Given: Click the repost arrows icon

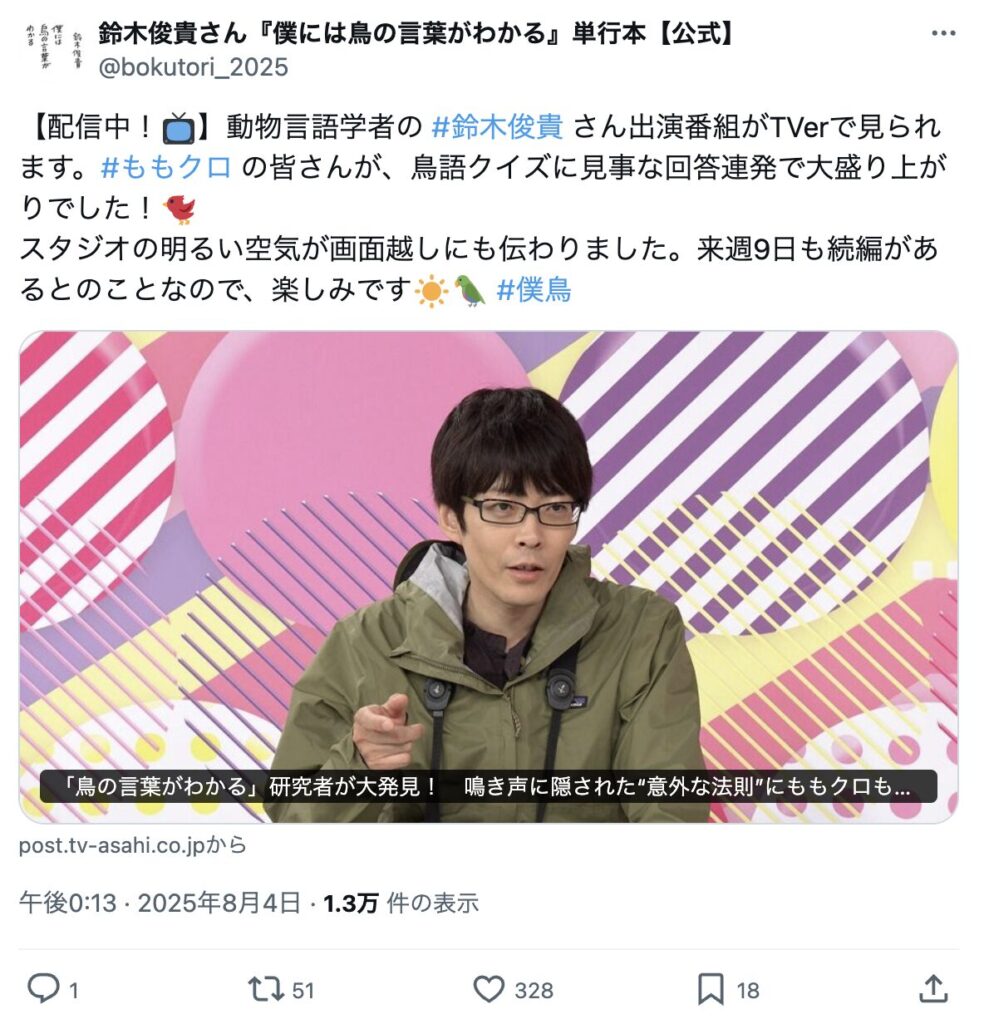Looking at the screenshot, I should [x=266, y=989].
